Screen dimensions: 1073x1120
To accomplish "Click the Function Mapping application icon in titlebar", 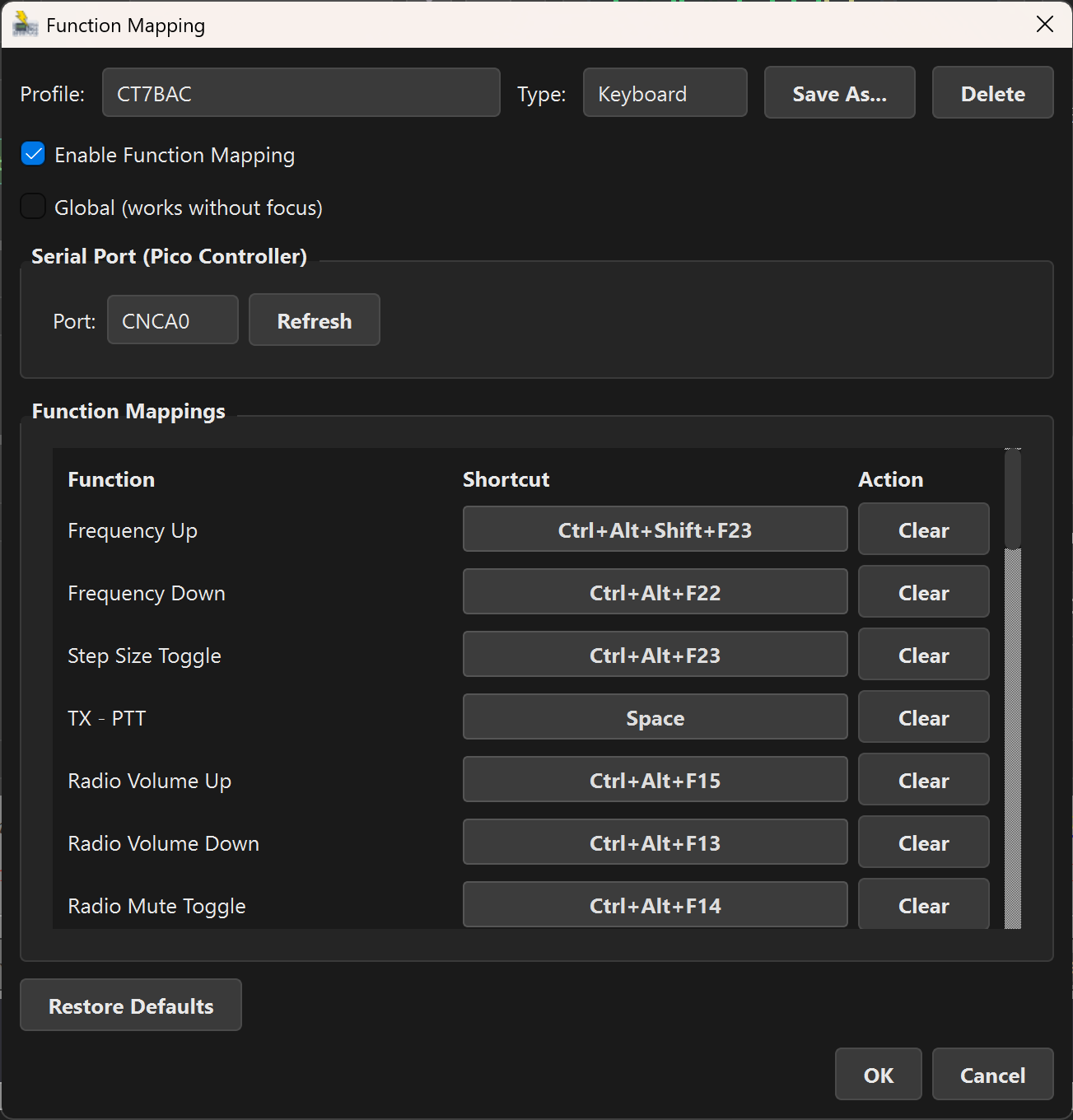I will (25, 25).
